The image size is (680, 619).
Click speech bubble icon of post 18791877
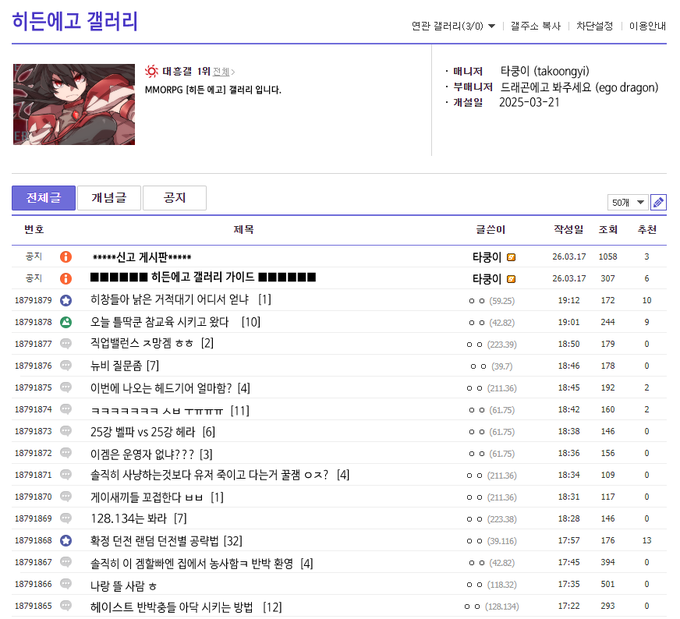click(x=65, y=344)
